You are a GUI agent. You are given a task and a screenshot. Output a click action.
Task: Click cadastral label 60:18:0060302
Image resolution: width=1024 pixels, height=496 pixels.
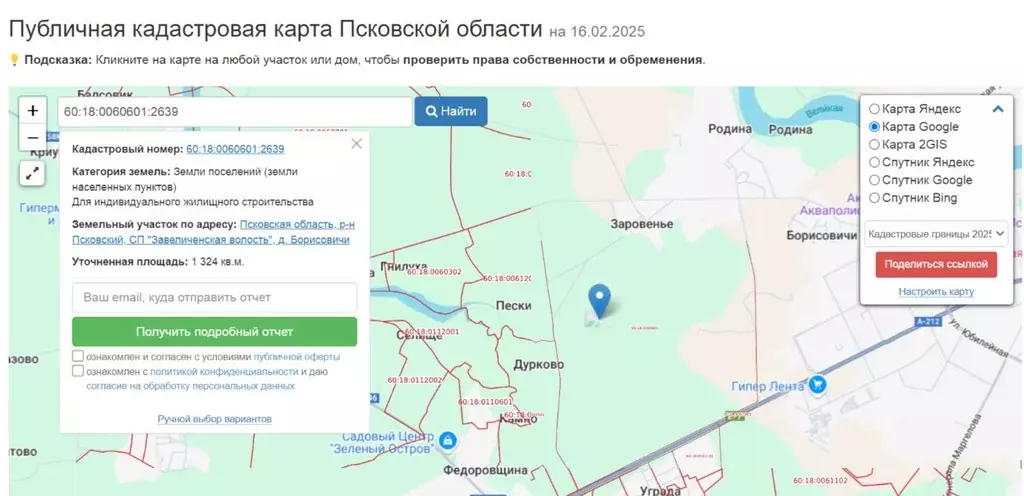(x=434, y=271)
